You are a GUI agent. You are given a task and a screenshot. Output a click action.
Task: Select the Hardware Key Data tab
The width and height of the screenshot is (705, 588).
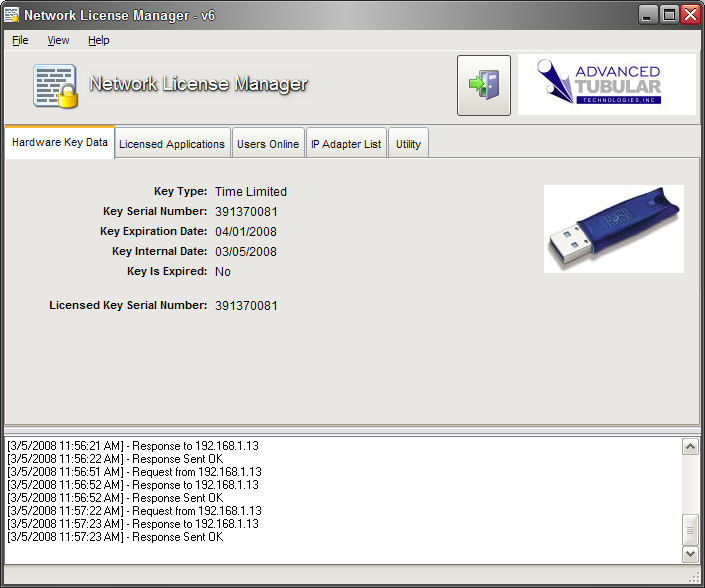(60, 143)
